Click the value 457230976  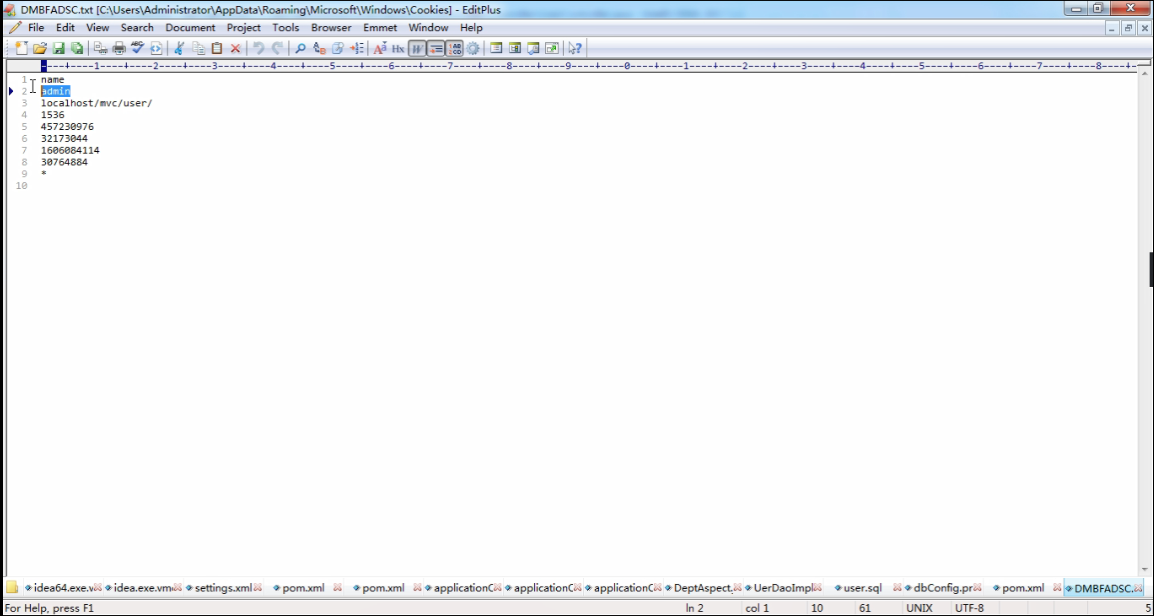pos(67,127)
